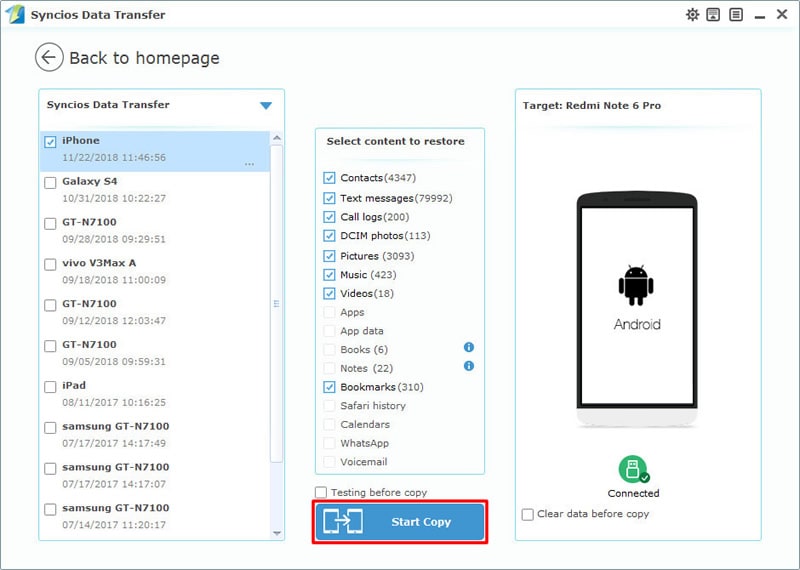Image resolution: width=800 pixels, height=570 pixels.
Task: Click the Android robot icon
Action: point(636,285)
